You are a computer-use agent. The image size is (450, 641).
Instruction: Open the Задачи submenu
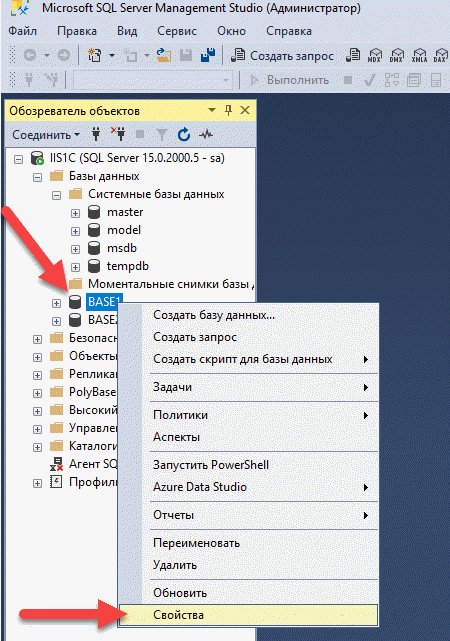tap(248, 387)
